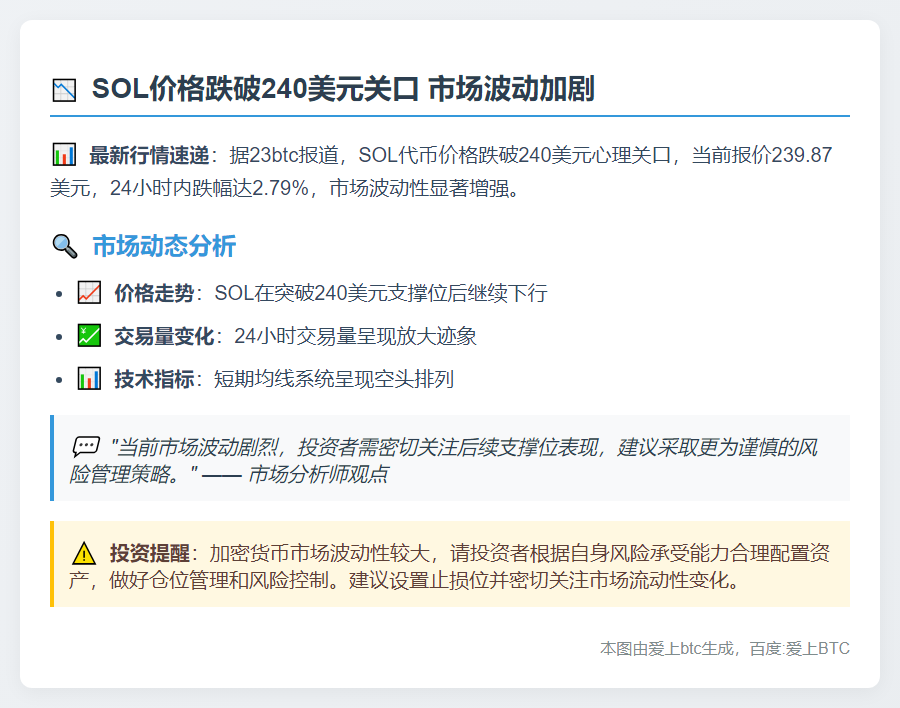Image resolution: width=900 pixels, height=708 pixels.
Task: Click the bar chart icon before 技术指标
Action: 89,379
